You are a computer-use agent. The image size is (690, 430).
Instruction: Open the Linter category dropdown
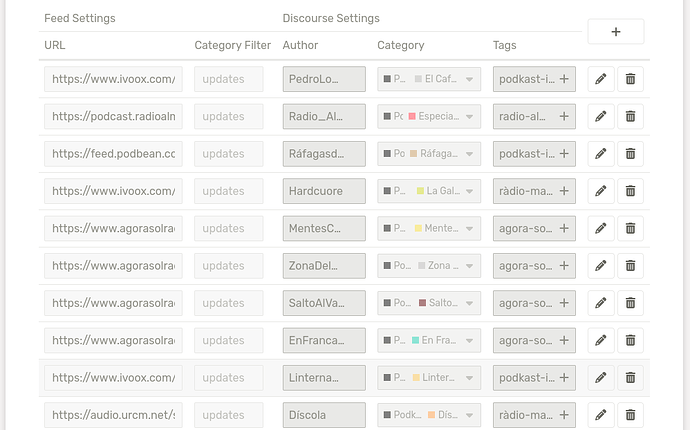(429, 378)
